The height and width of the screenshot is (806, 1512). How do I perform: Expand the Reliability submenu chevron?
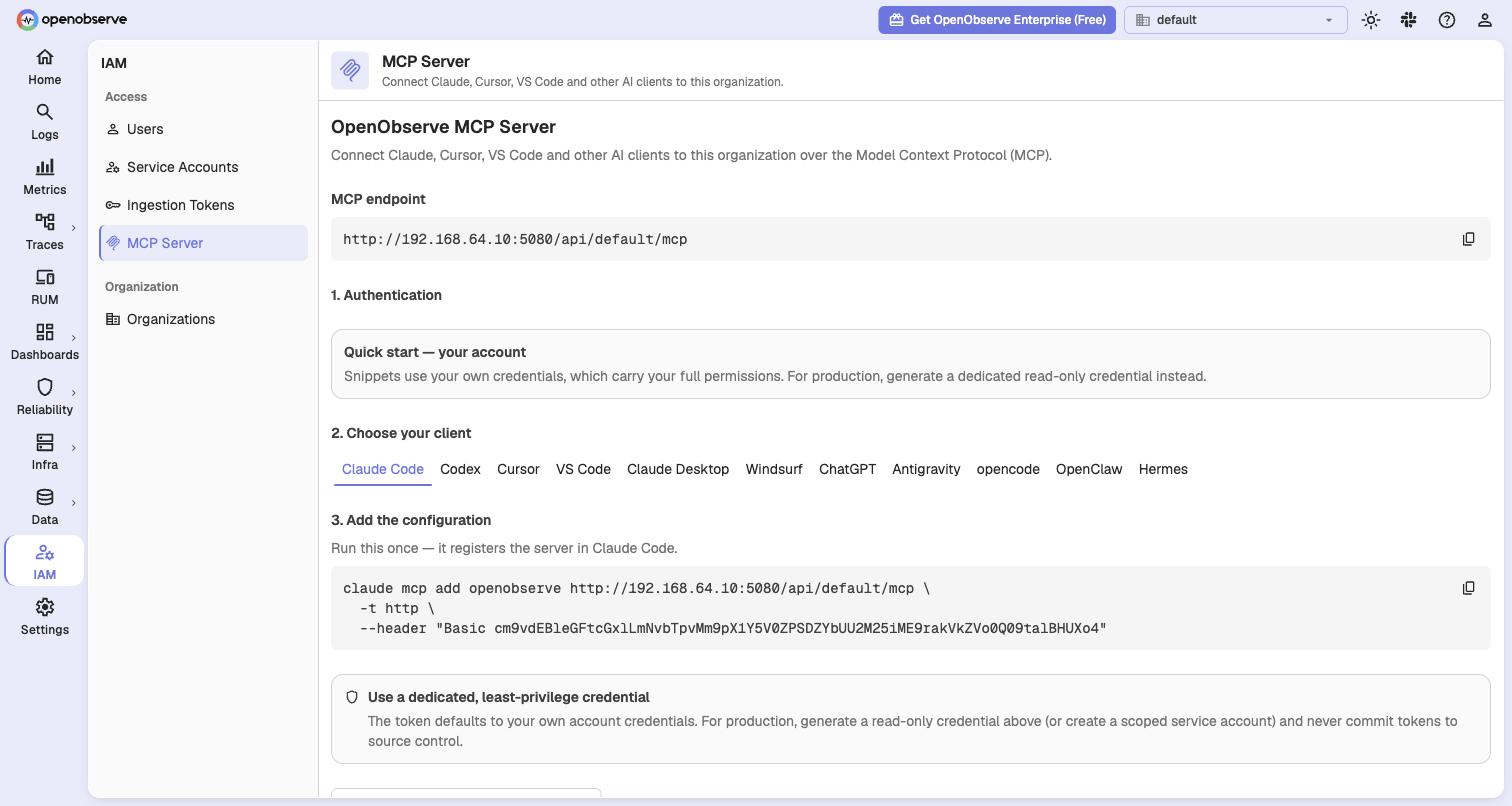point(74,394)
